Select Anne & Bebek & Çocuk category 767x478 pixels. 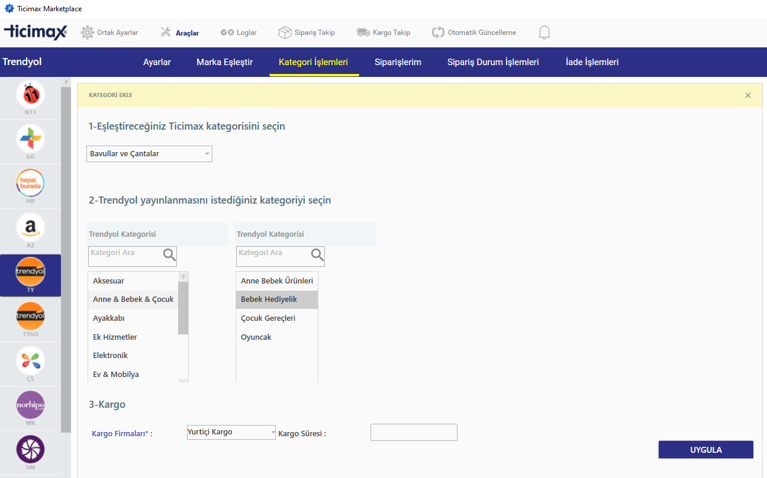[133, 299]
